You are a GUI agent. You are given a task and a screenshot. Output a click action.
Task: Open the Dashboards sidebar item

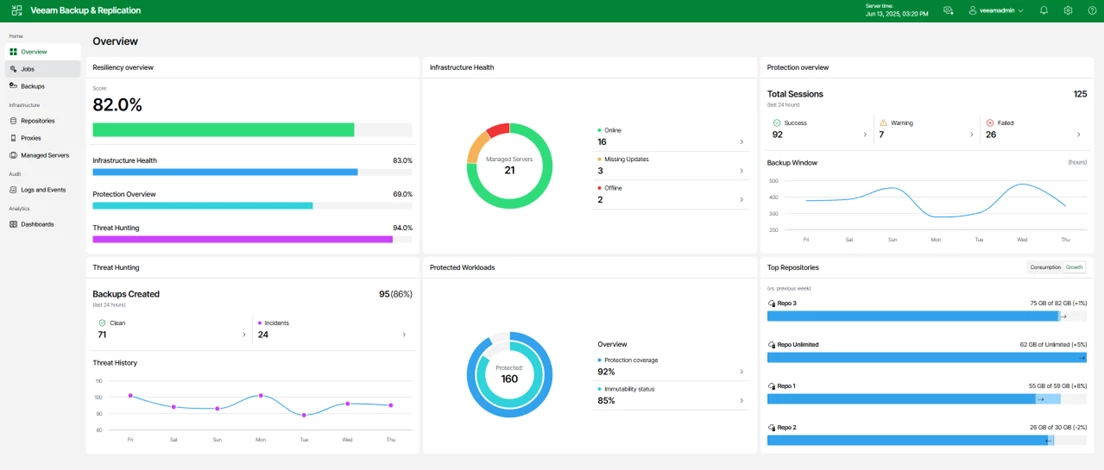[x=42, y=224]
